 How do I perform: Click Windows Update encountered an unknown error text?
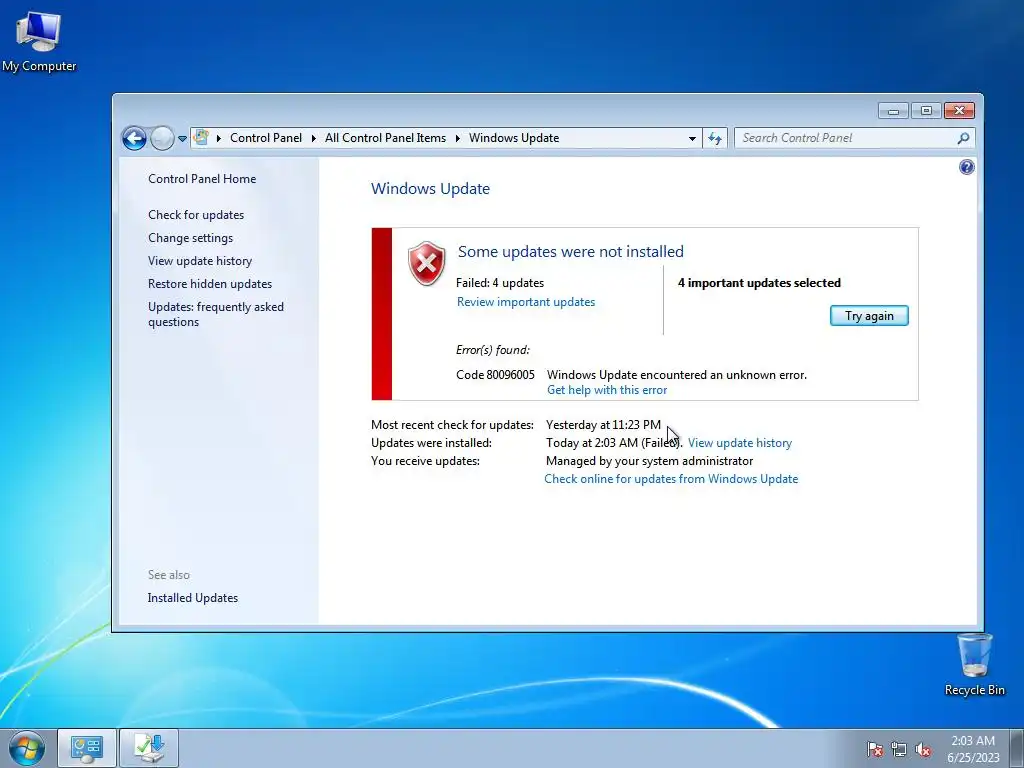[x=677, y=375]
